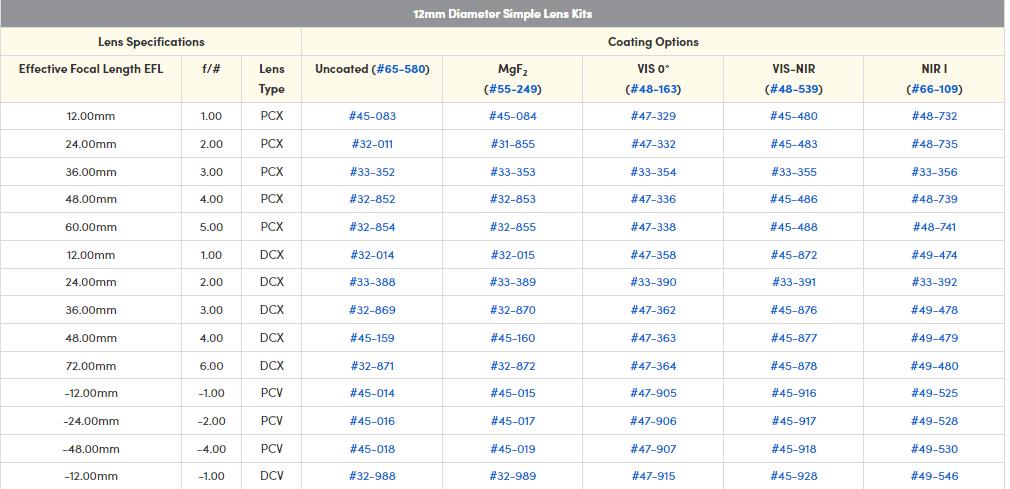Viewport: 1010px width, 489px height.
Task: Open VIS-NIR lens #45-877
Action: 793,338
